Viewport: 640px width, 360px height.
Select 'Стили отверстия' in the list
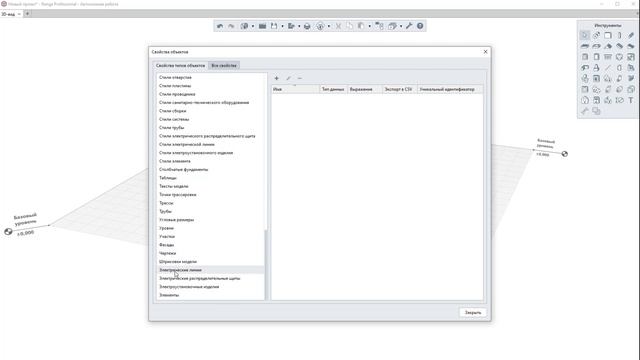[x=175, y=77]
